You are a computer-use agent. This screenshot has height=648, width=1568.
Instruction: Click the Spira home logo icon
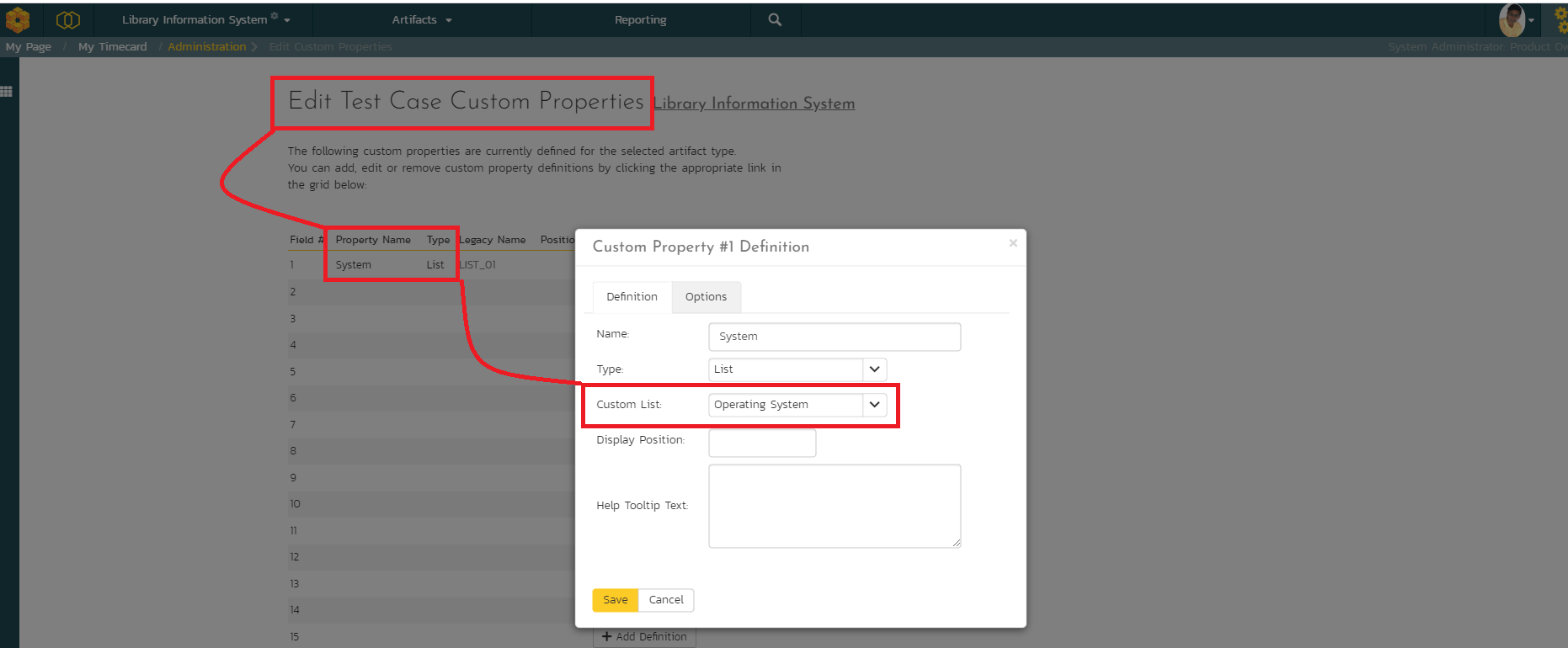(x=18, y=19)
